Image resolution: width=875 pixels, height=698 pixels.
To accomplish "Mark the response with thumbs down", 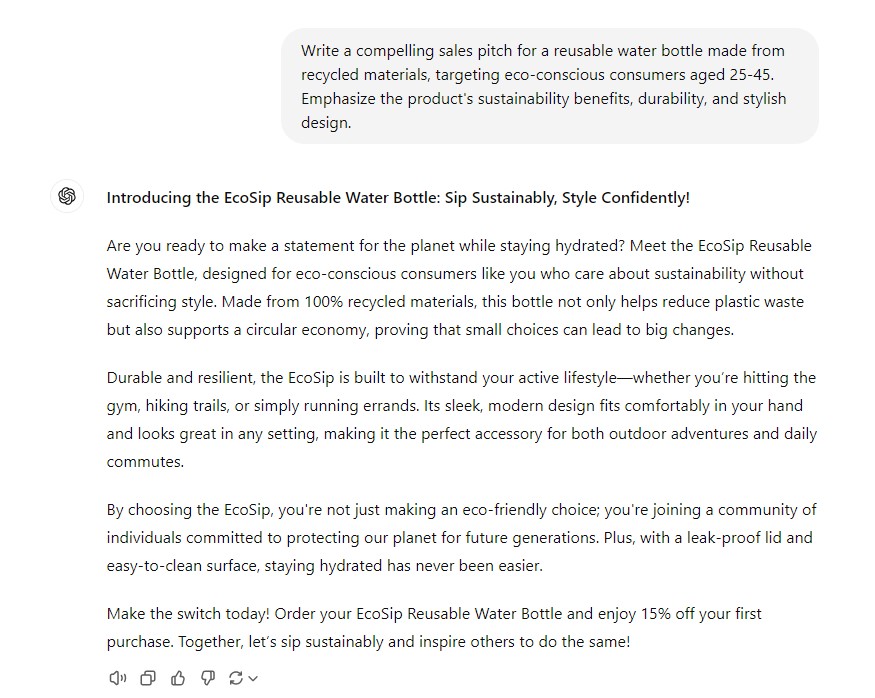I will (208, 678).
